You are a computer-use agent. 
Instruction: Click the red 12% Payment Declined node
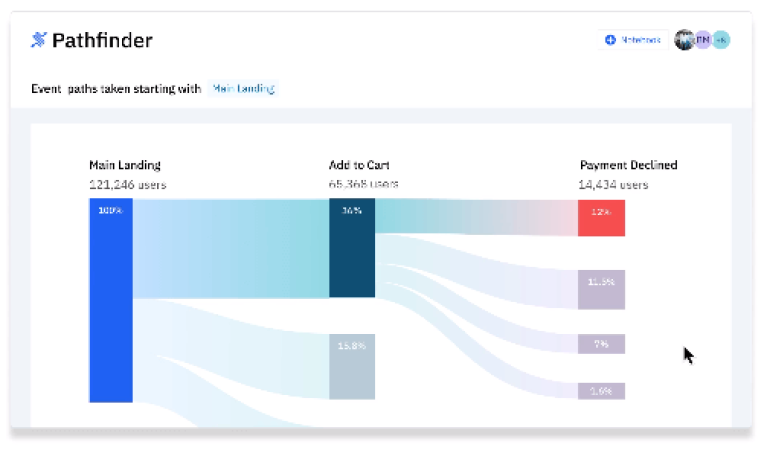tap(601, 218)
